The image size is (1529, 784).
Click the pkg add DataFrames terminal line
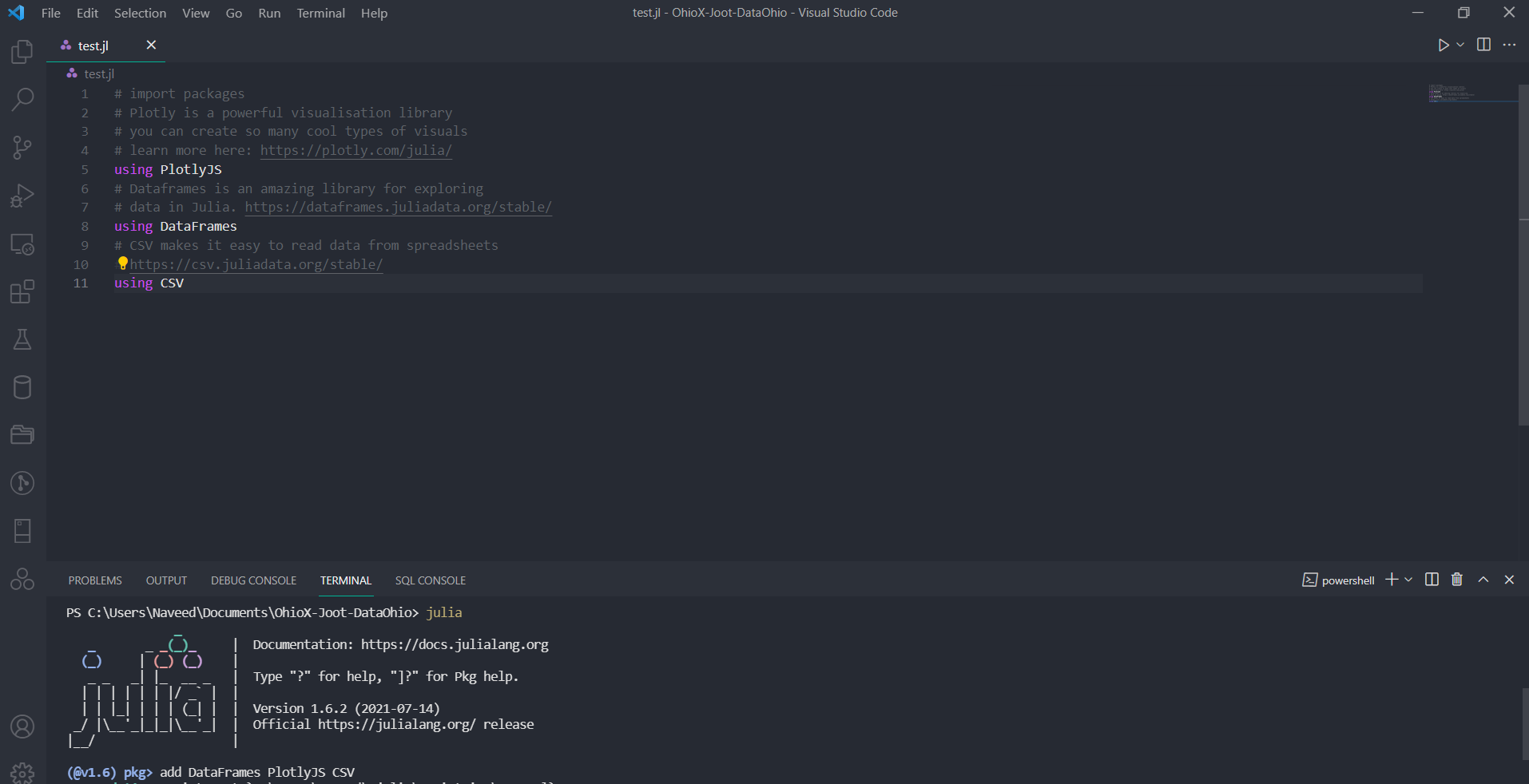point(210,772)
